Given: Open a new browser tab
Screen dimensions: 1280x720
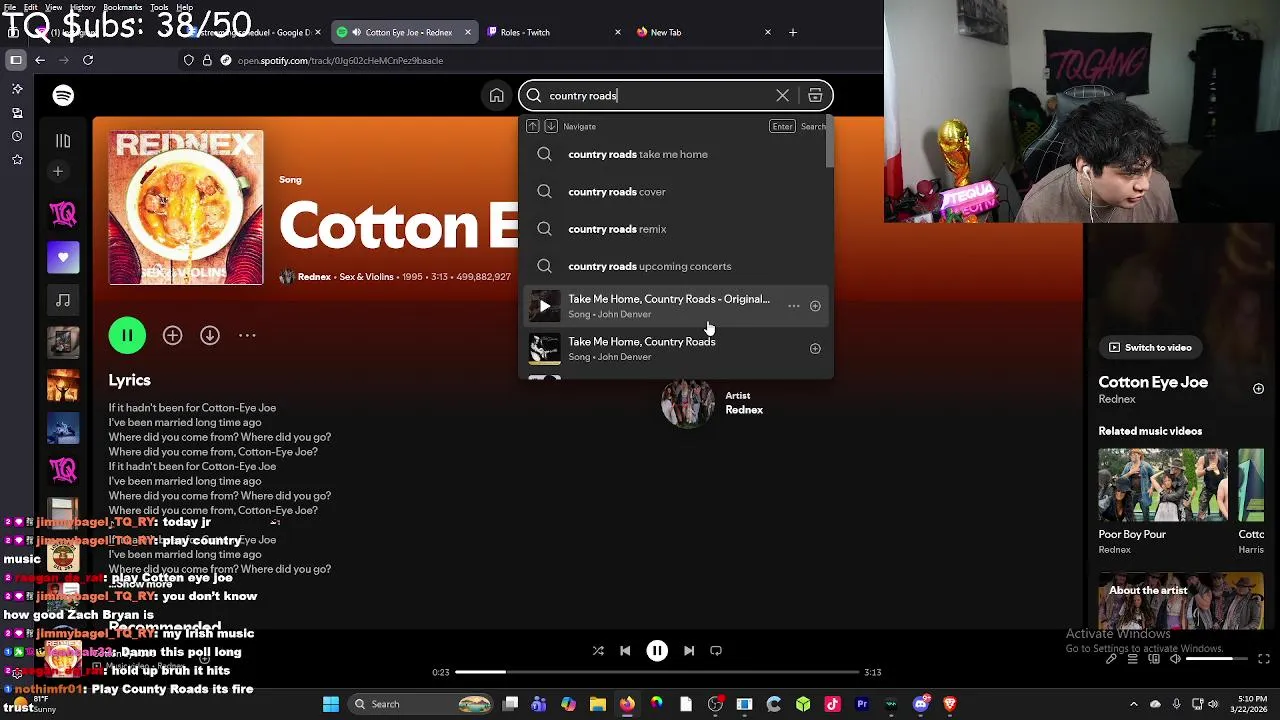Looking at the screenshot, I should pyautogui.click(x=793, y=32).
